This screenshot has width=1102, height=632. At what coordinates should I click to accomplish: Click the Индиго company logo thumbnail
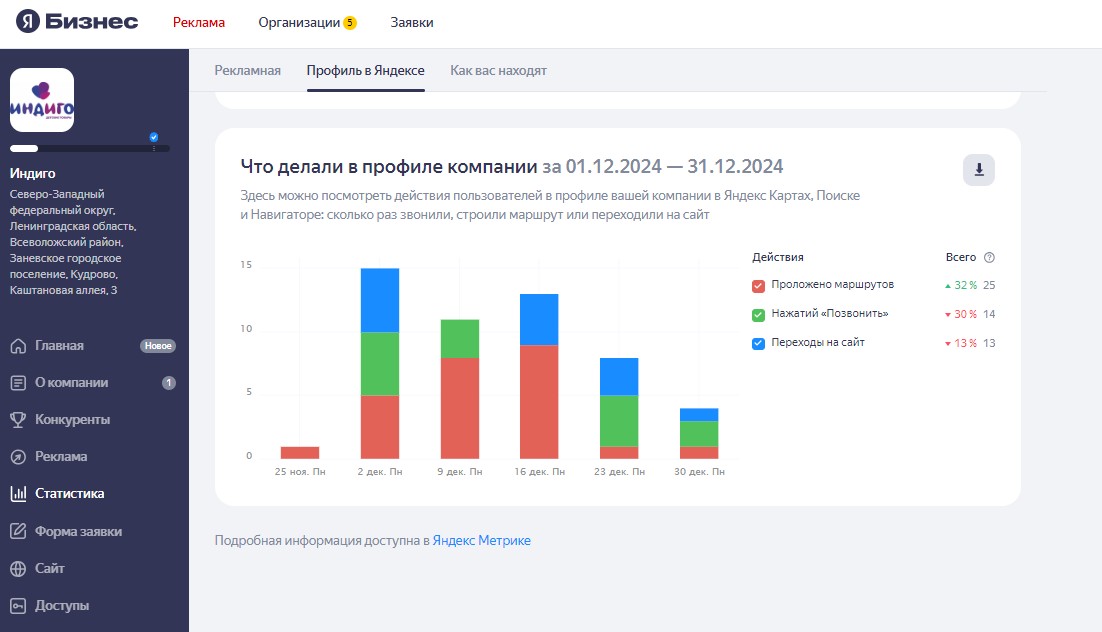point(42,100)
